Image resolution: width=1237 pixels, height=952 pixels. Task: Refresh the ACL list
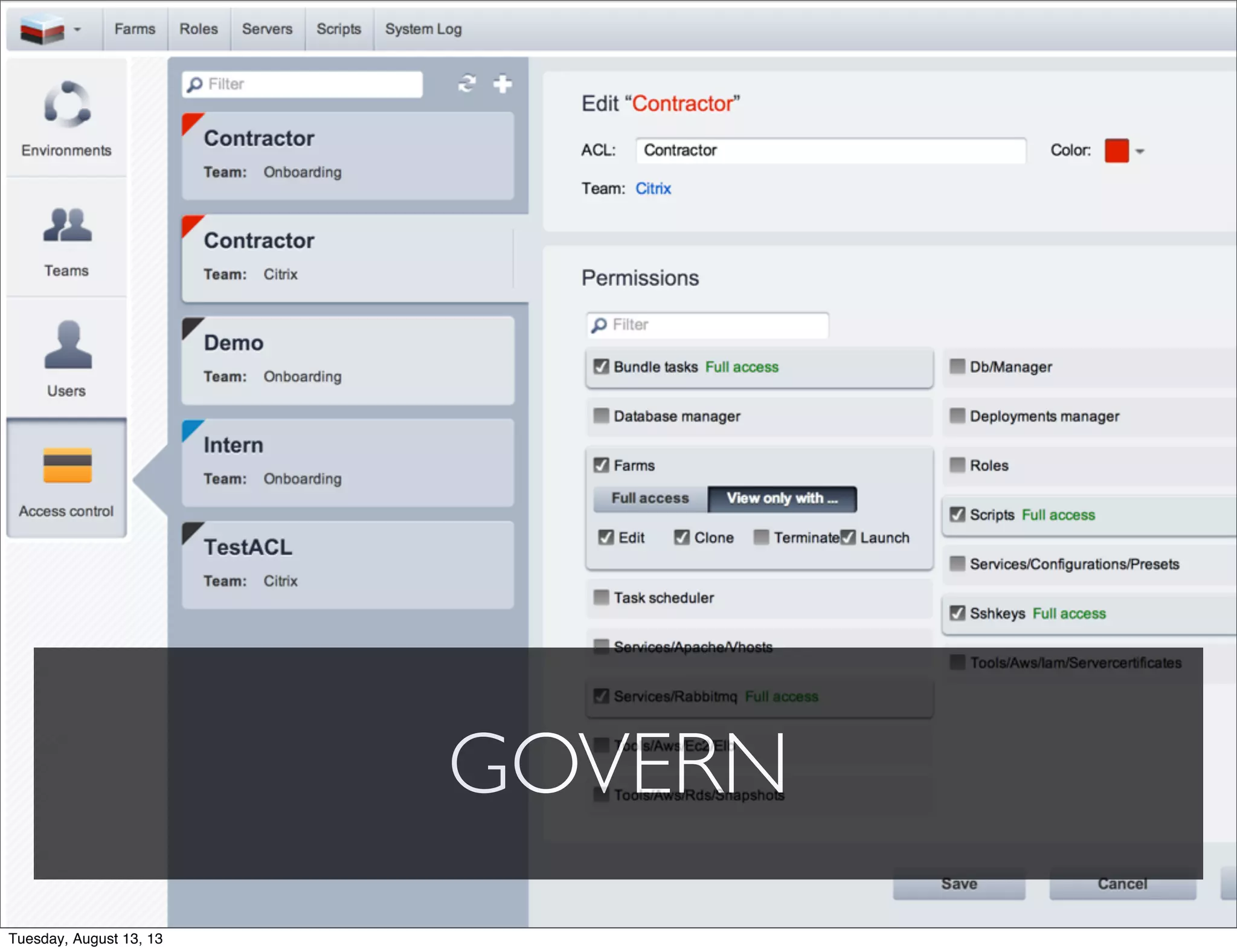coord(466,83)
